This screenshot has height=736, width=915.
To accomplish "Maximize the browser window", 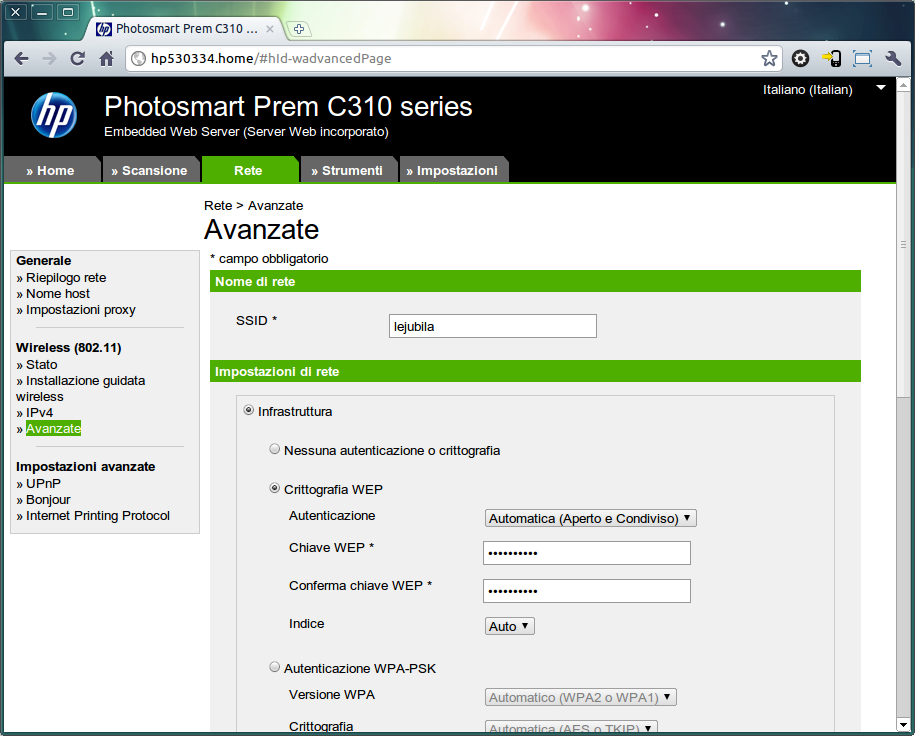I will pos(68,12).
